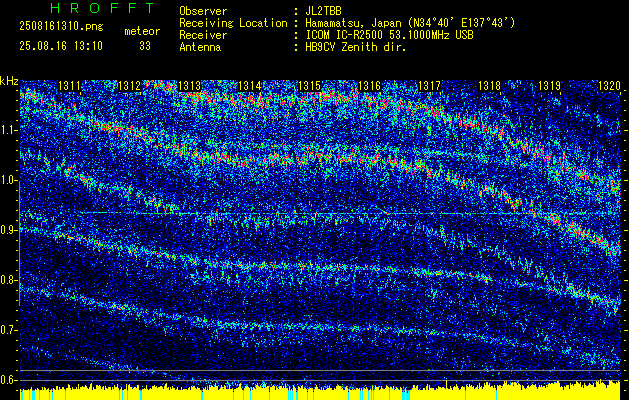
Task: Click the 1.0 frequency axis label
Action: coord(8,181)
